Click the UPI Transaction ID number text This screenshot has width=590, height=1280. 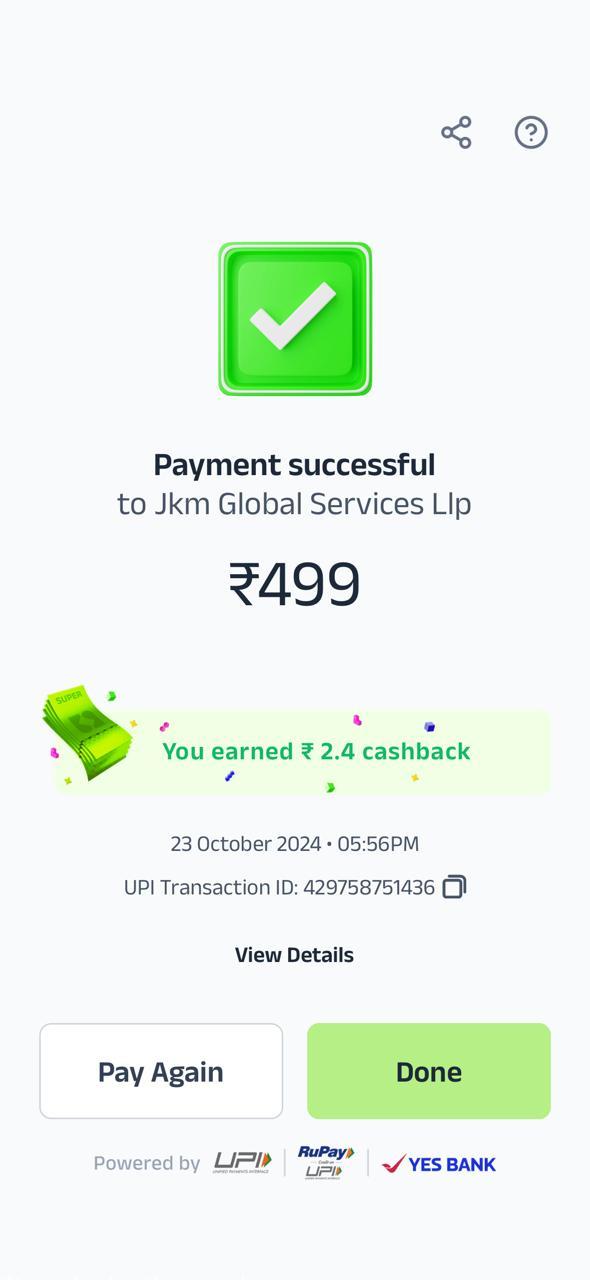point(369,888)
